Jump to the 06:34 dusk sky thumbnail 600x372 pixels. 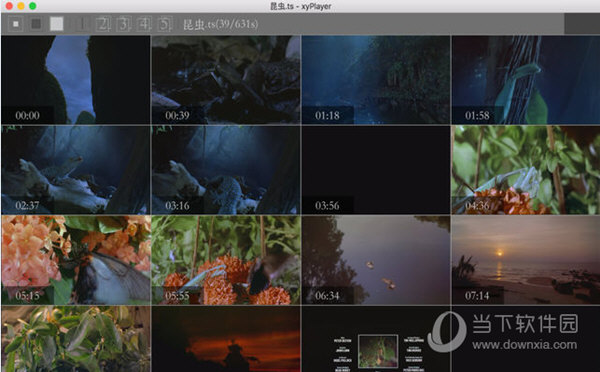376,260
